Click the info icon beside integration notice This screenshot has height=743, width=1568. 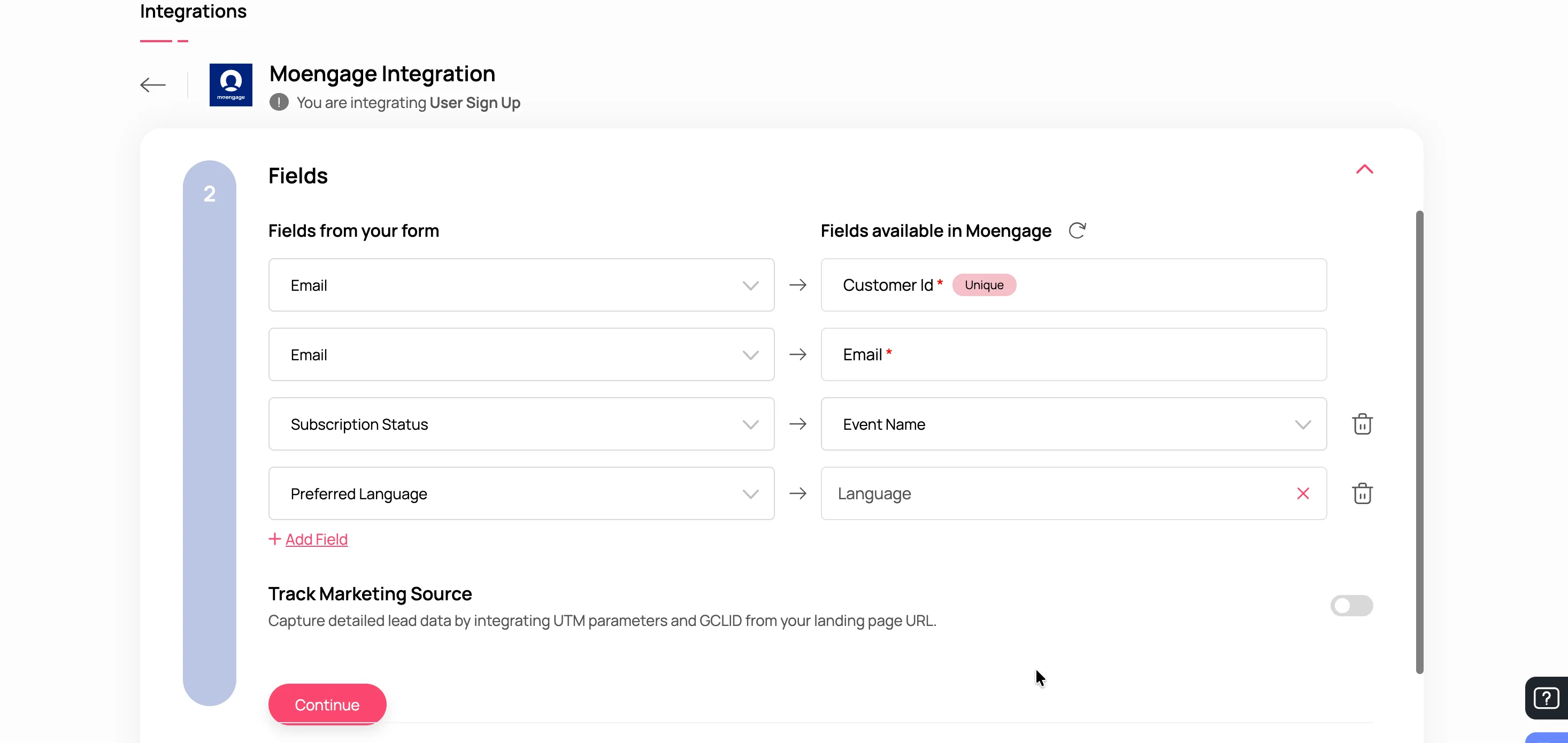coord(279,102)
